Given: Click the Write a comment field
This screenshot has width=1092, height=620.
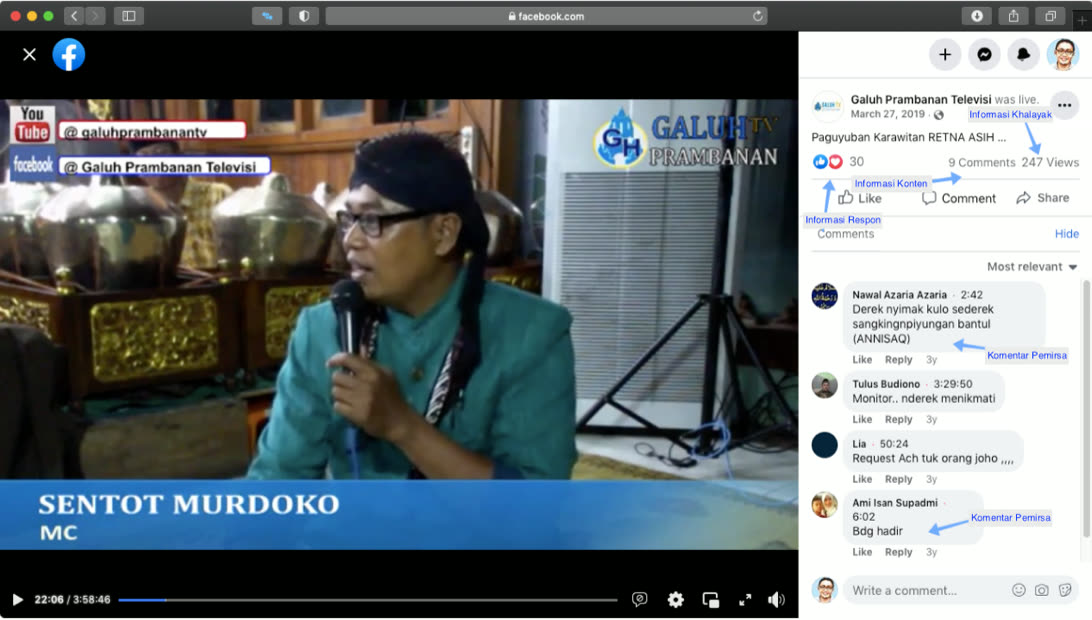Looking at the screenshot, I should tap(961, 591).
